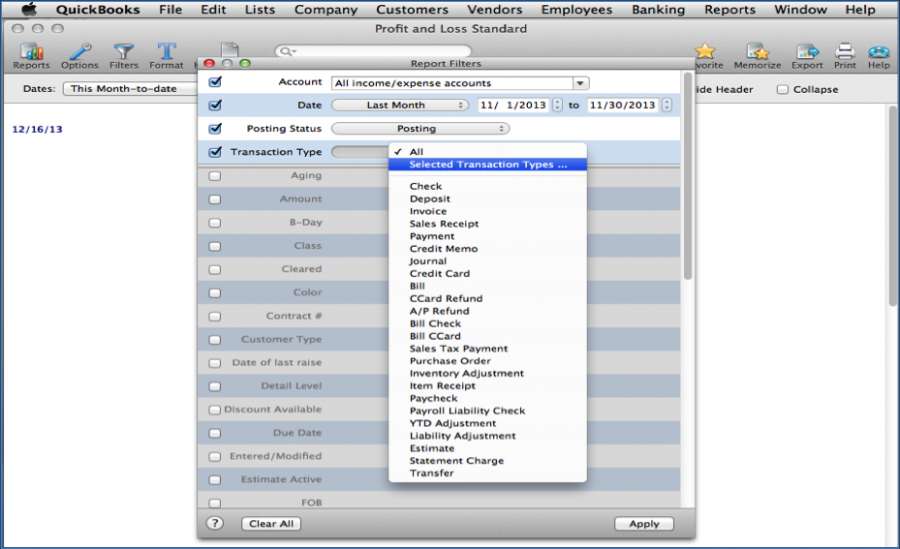900x549 pixels.
Task: Select Credit Memo transaction type
Action: (488, 249)
